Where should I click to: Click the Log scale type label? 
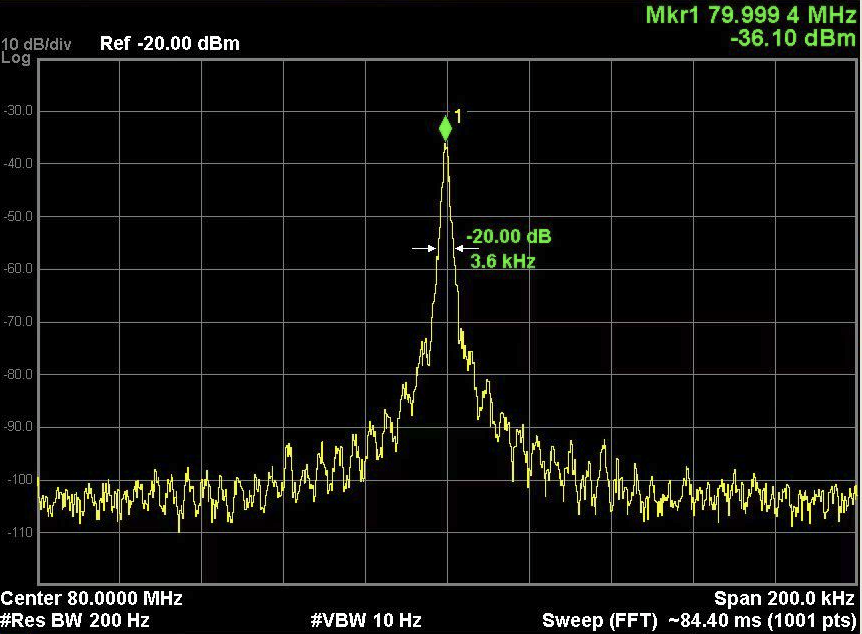click(16, 57)
